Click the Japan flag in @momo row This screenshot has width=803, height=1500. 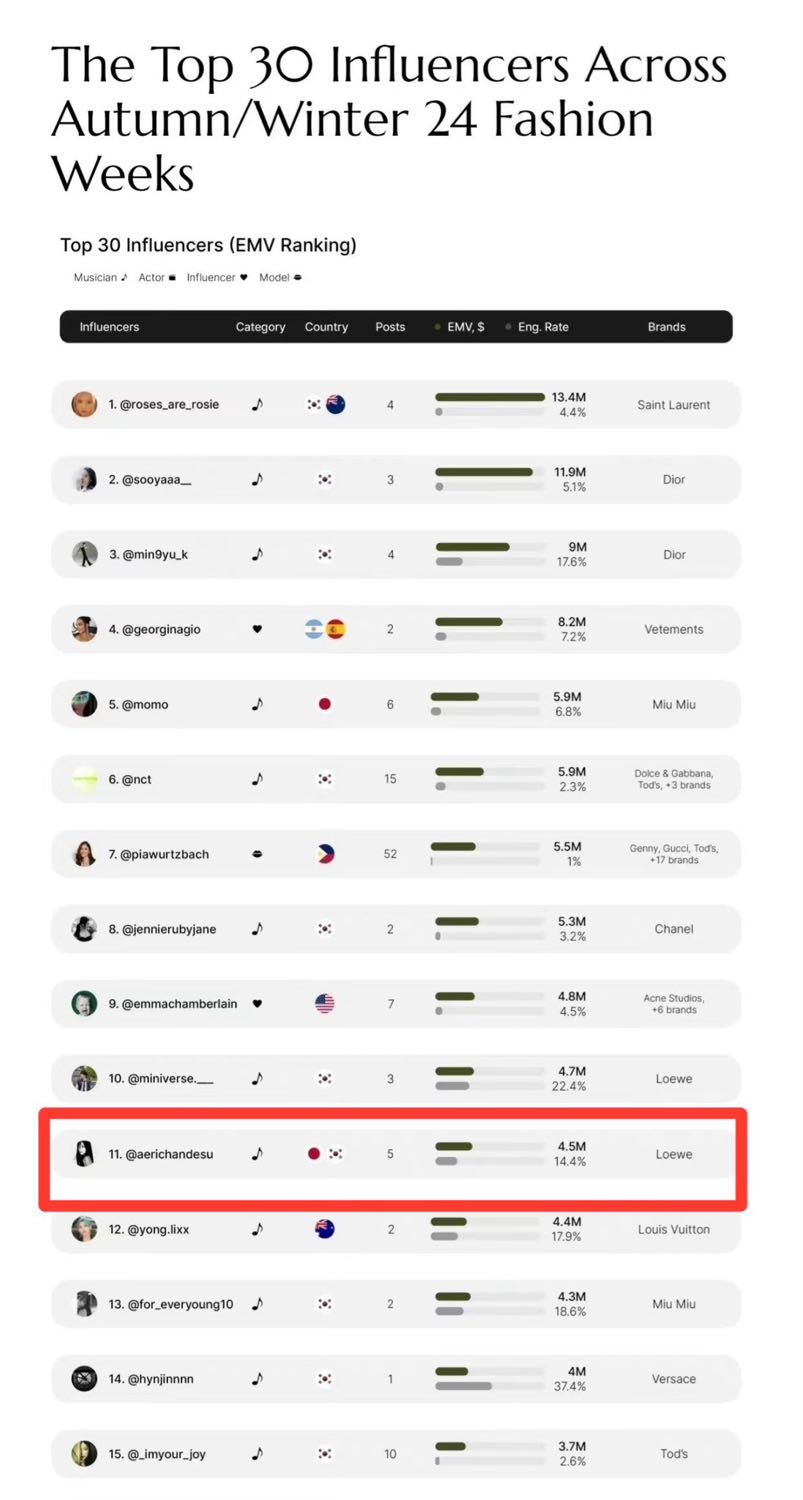click(325, 704)
